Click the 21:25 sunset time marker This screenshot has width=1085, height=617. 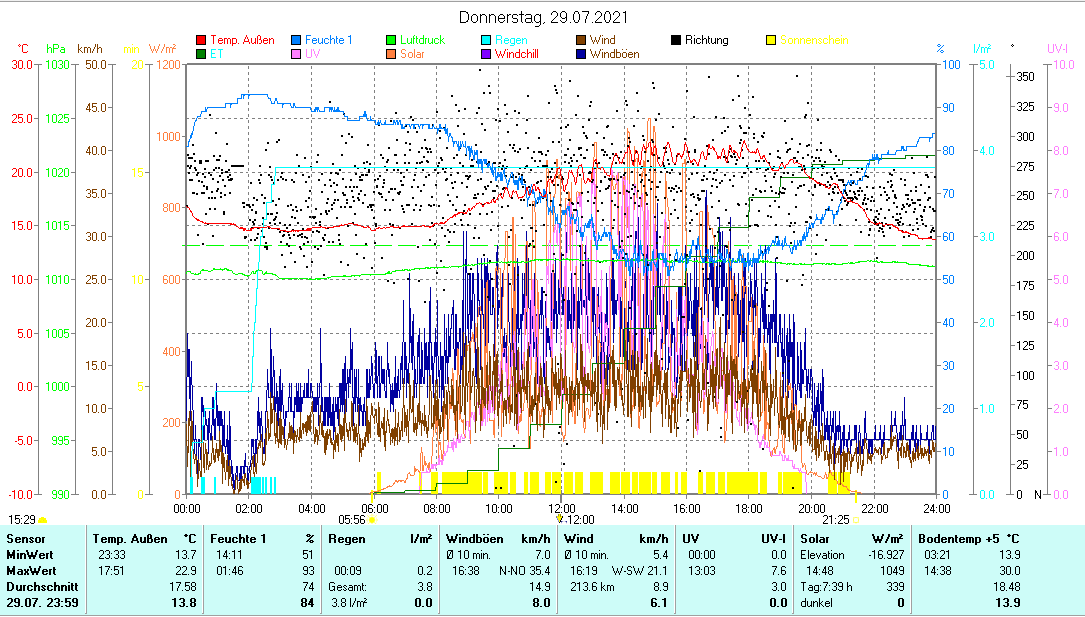tap(835, 519)
